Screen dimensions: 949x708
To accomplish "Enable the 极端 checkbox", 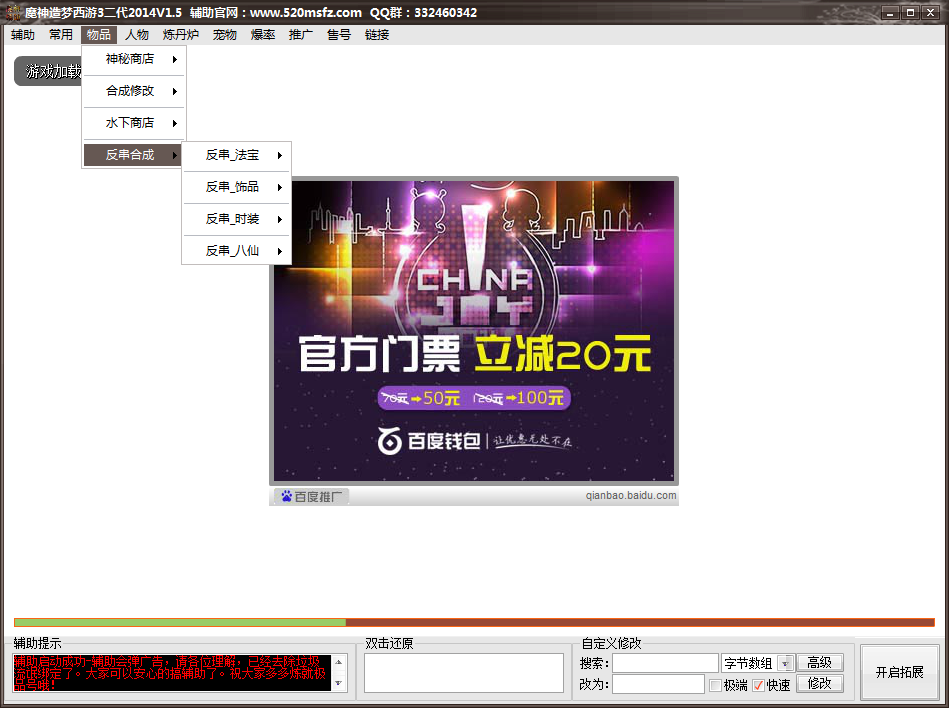I will click(x=715, y=685).
